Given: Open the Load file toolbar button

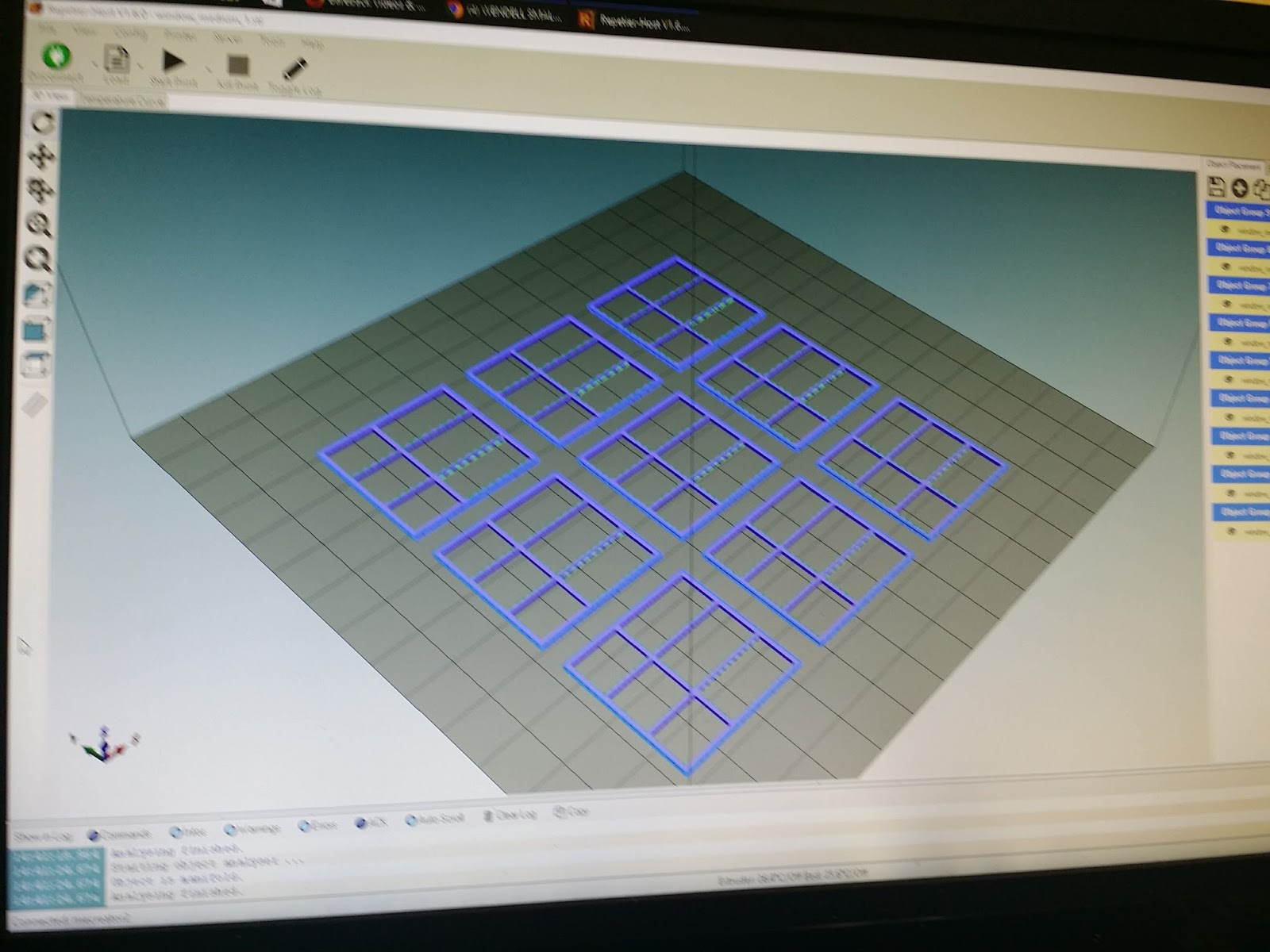Looking at the screenshot, I should pos(117,62).
